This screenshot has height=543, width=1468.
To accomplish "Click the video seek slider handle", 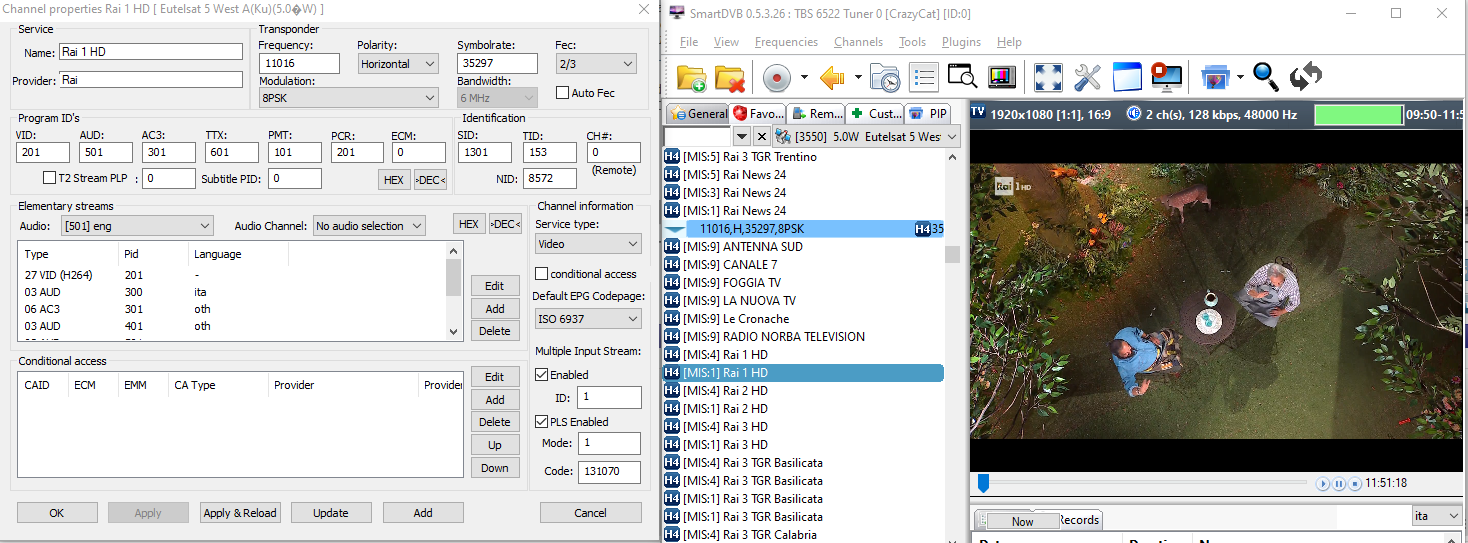I will coord(983,484).
